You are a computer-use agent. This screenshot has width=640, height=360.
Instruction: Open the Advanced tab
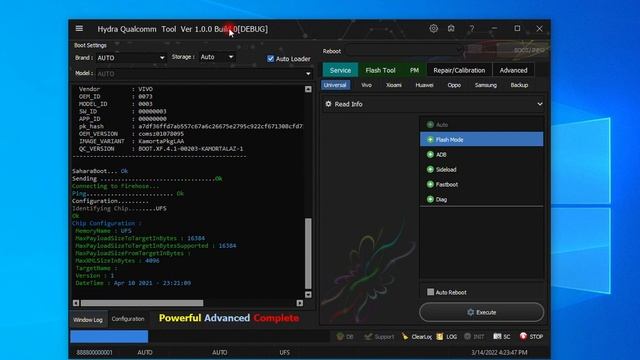tap(513, 70)
